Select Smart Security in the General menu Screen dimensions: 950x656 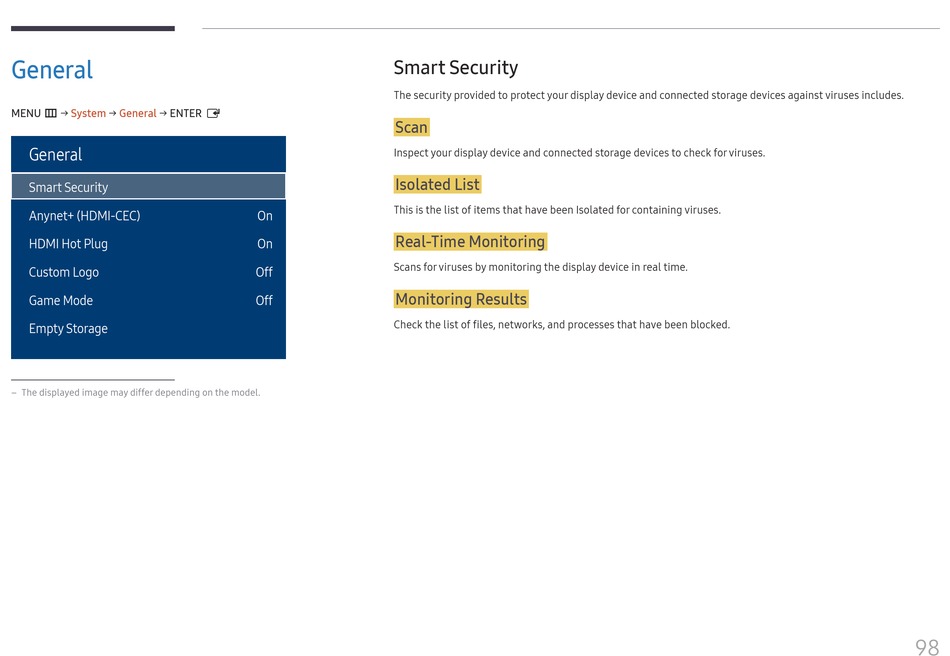[x=68, y=187]
